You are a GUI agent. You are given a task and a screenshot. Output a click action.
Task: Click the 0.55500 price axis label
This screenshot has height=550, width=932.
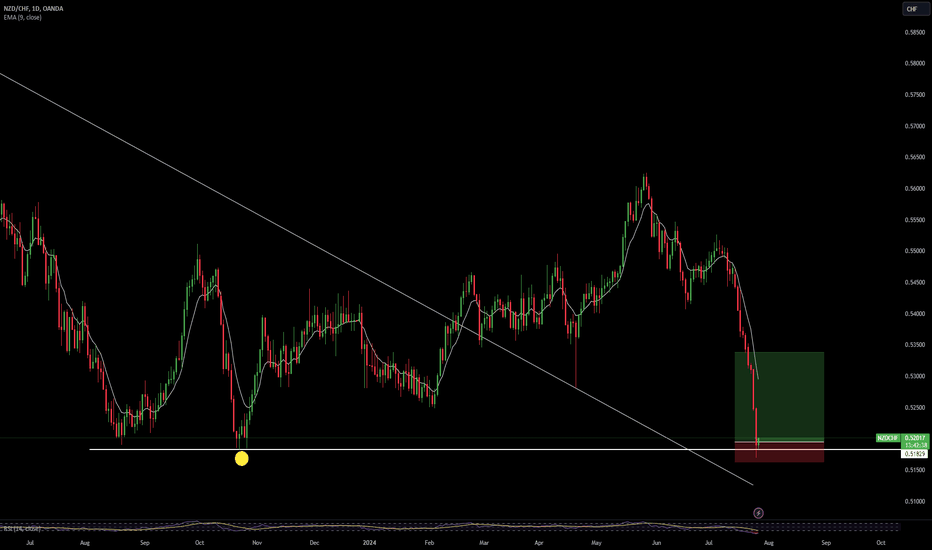pos(914,220)
